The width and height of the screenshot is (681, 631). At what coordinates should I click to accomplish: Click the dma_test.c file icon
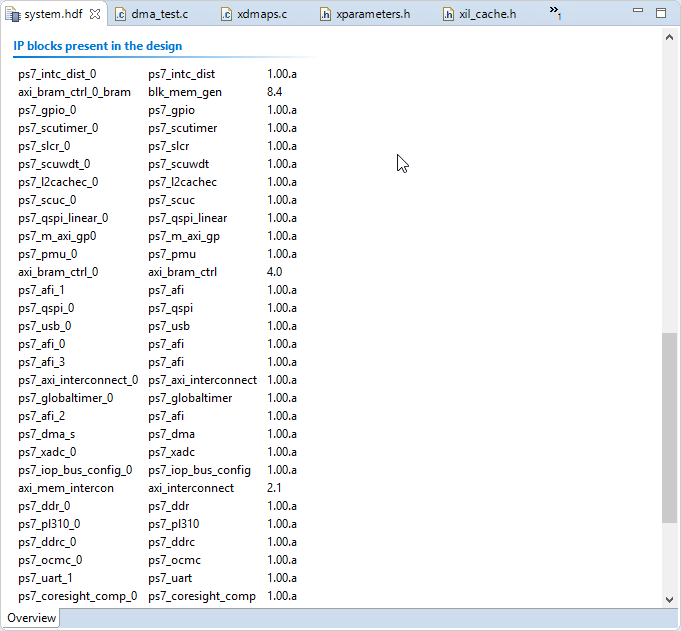coord(121,14)
